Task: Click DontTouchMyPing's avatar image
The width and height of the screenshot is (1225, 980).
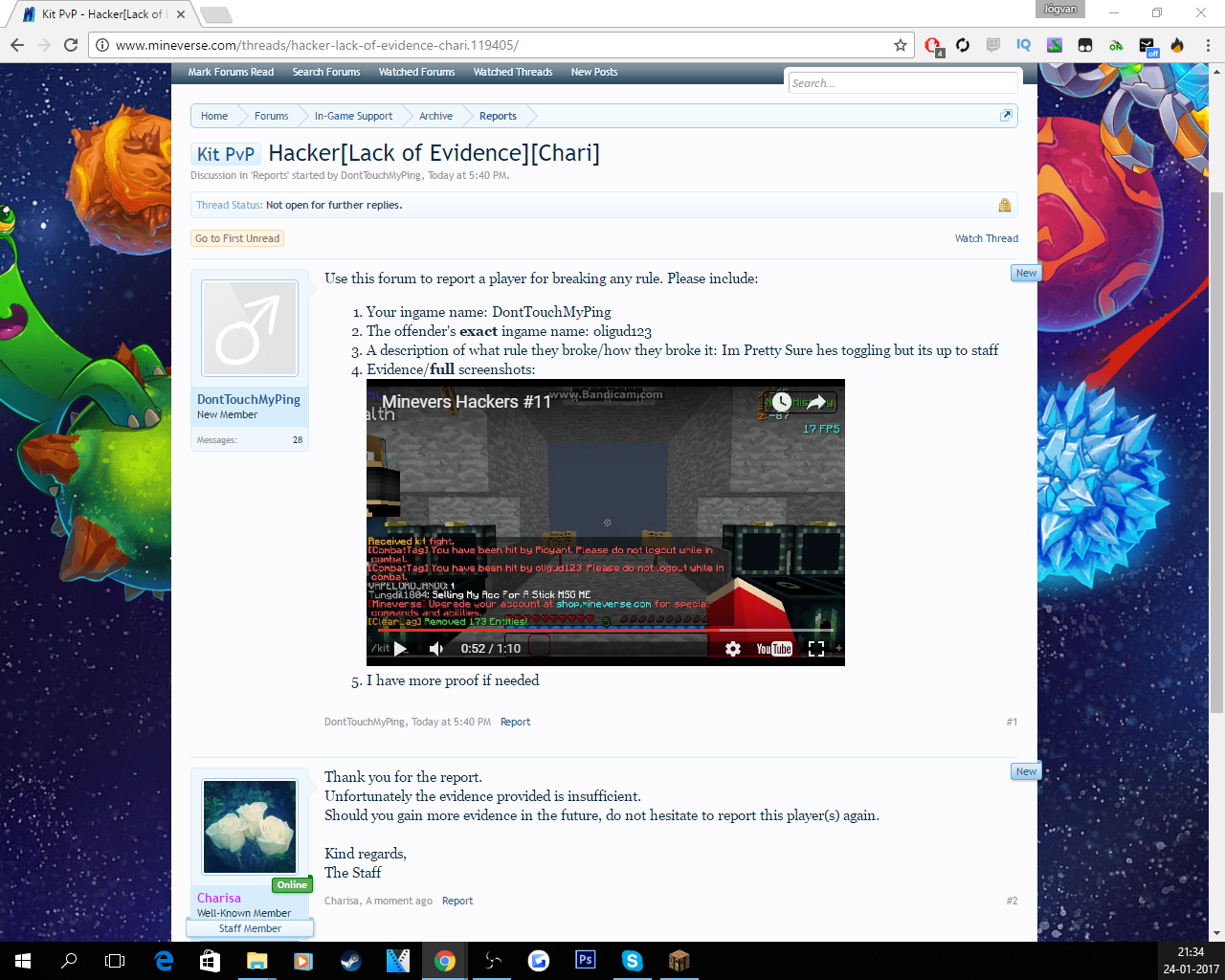Action: pyautogui.click(x=250, y=328)
